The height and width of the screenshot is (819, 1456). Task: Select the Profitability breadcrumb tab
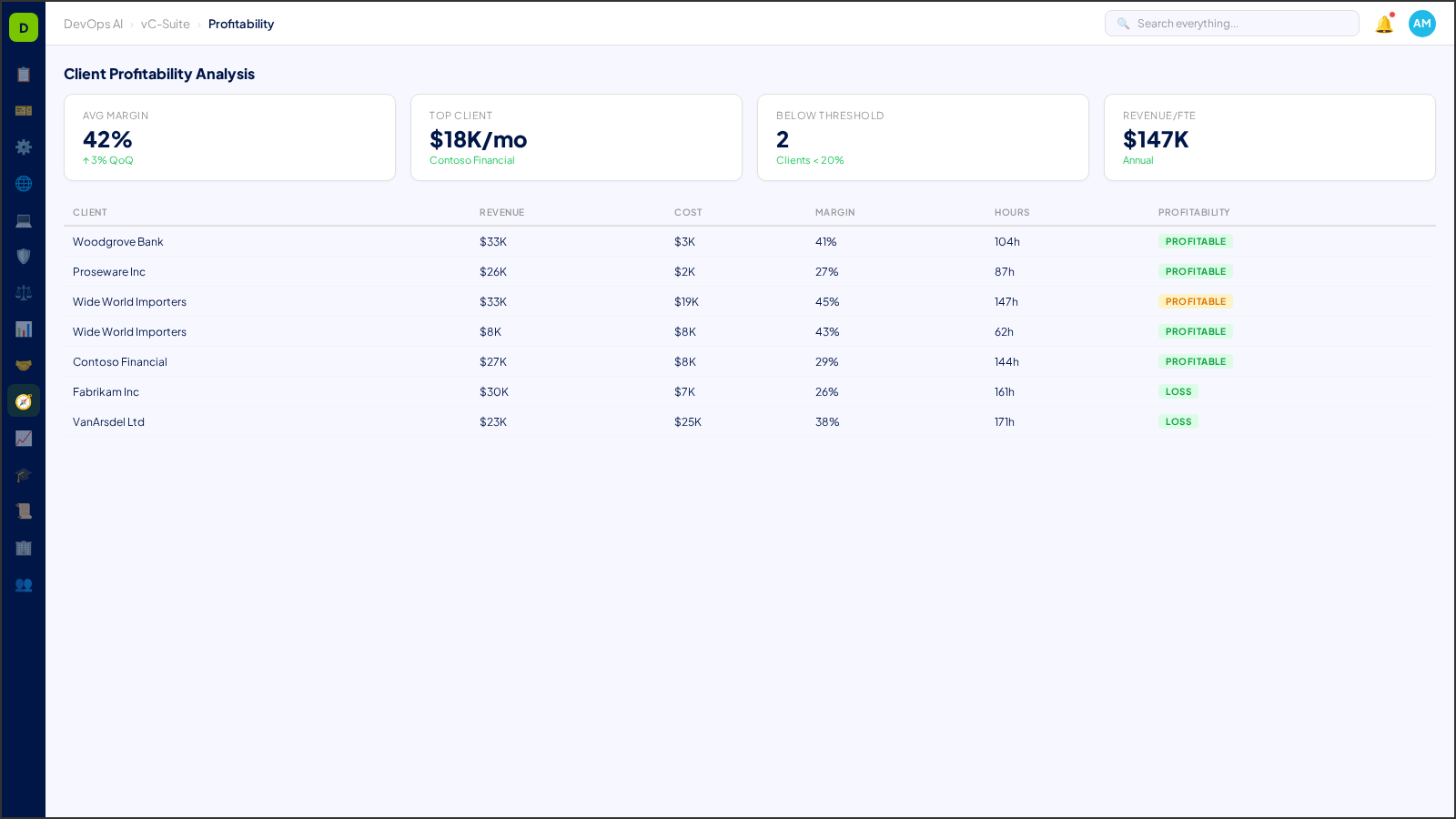241,24
